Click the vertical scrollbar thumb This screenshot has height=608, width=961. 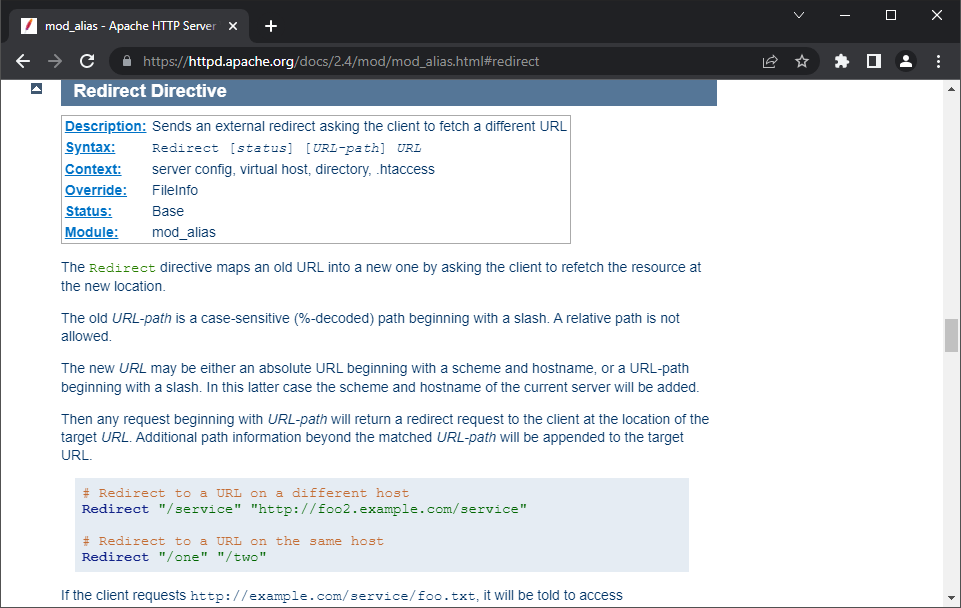951,335
